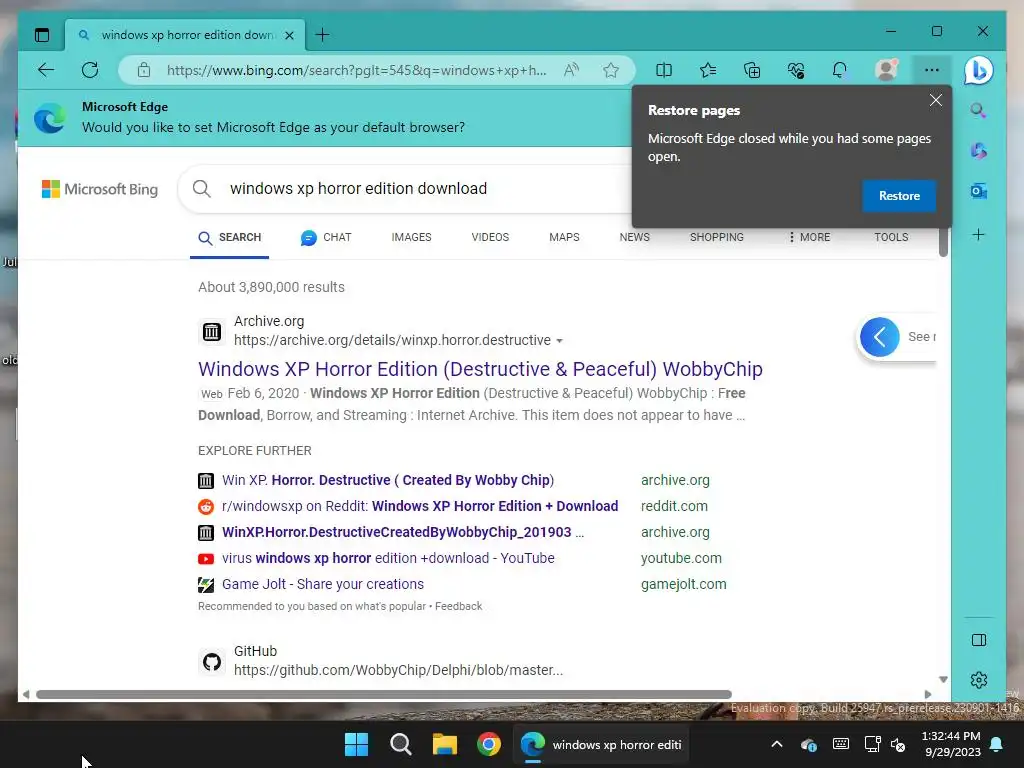Open virus windows xp horror YouTube link
The width and height of the screenshot is (1024, 768).
coord(388,558)
